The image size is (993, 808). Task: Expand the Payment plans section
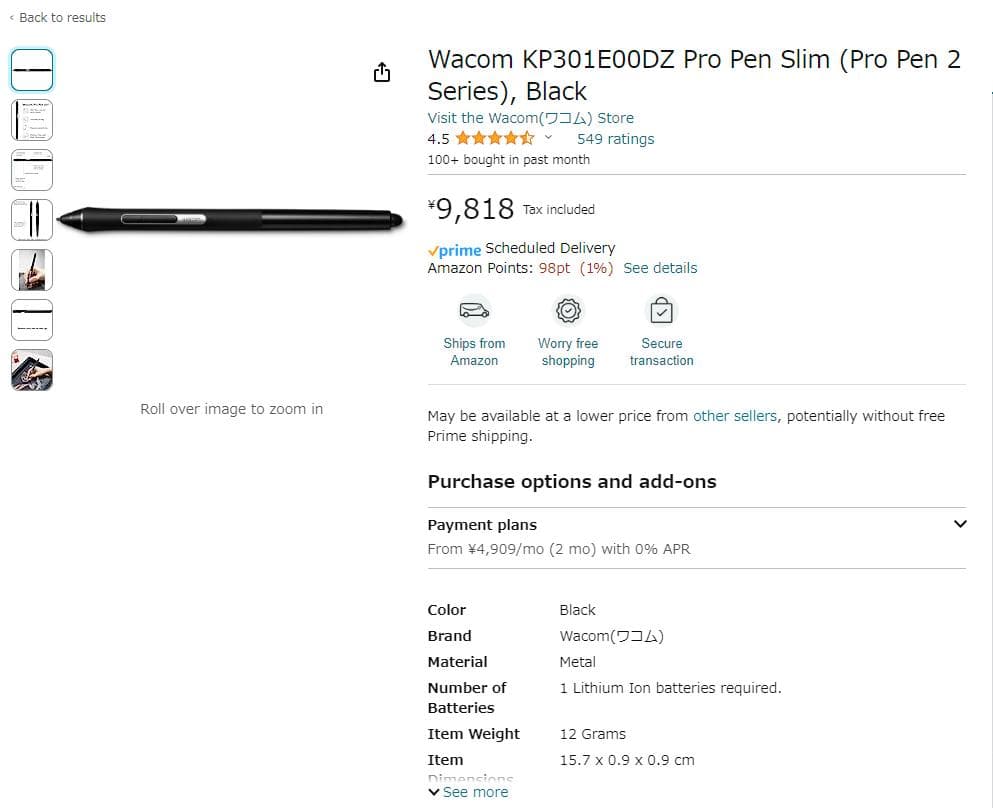click(x=960, y=524)
